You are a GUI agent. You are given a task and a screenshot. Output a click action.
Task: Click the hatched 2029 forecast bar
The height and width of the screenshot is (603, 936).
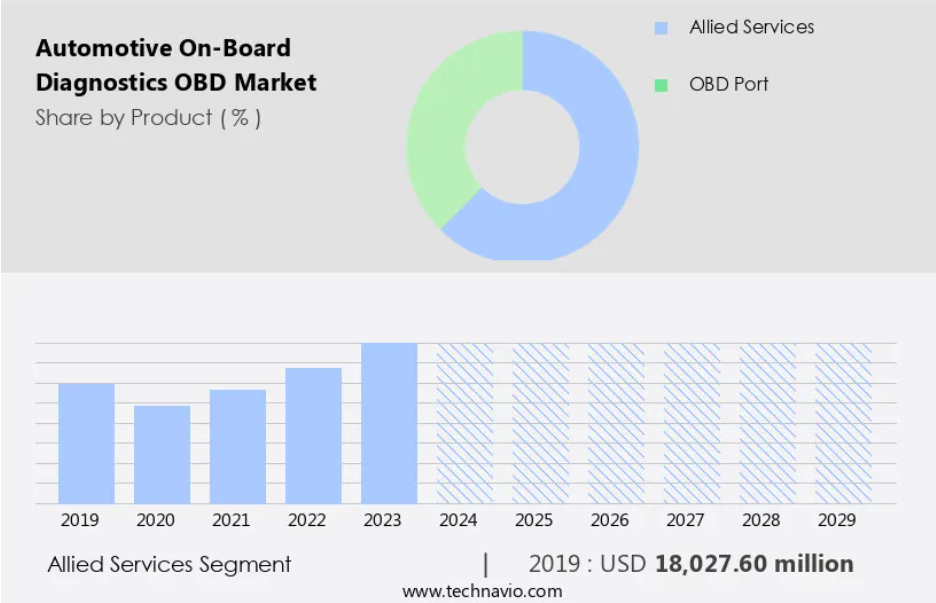point(843,423)
